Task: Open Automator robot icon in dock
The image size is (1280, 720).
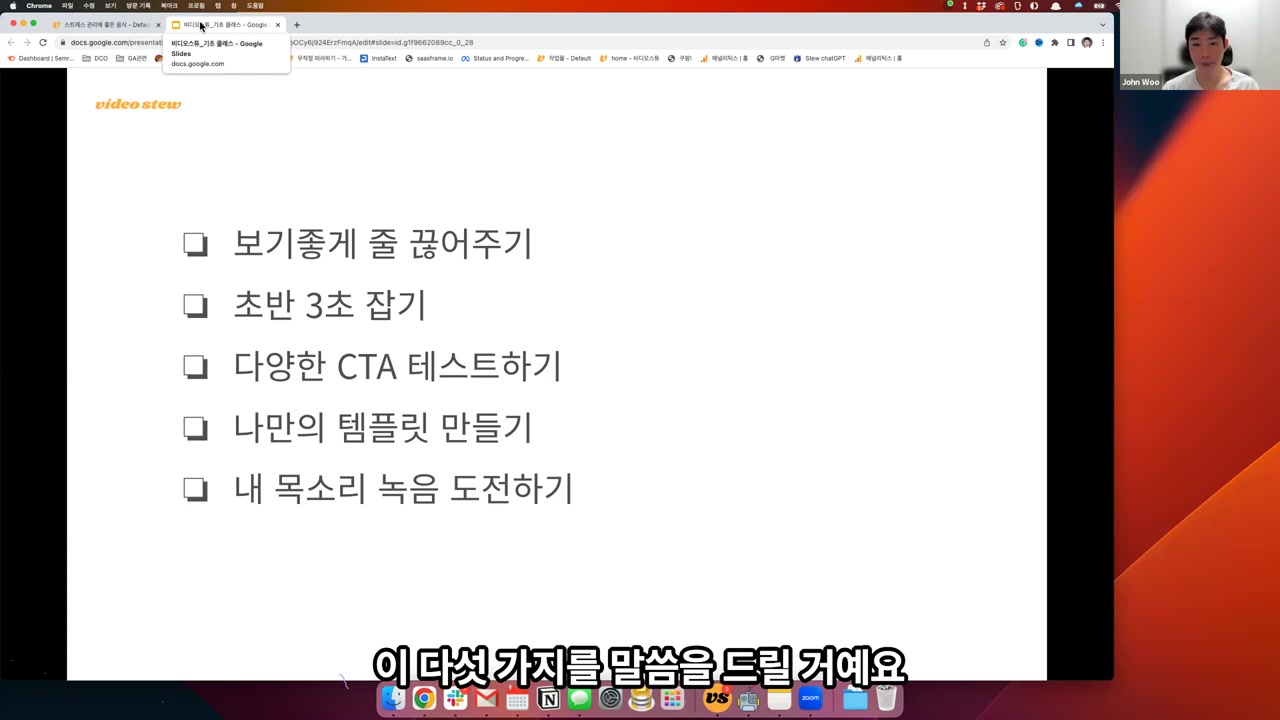Action: tap(748, 698)
